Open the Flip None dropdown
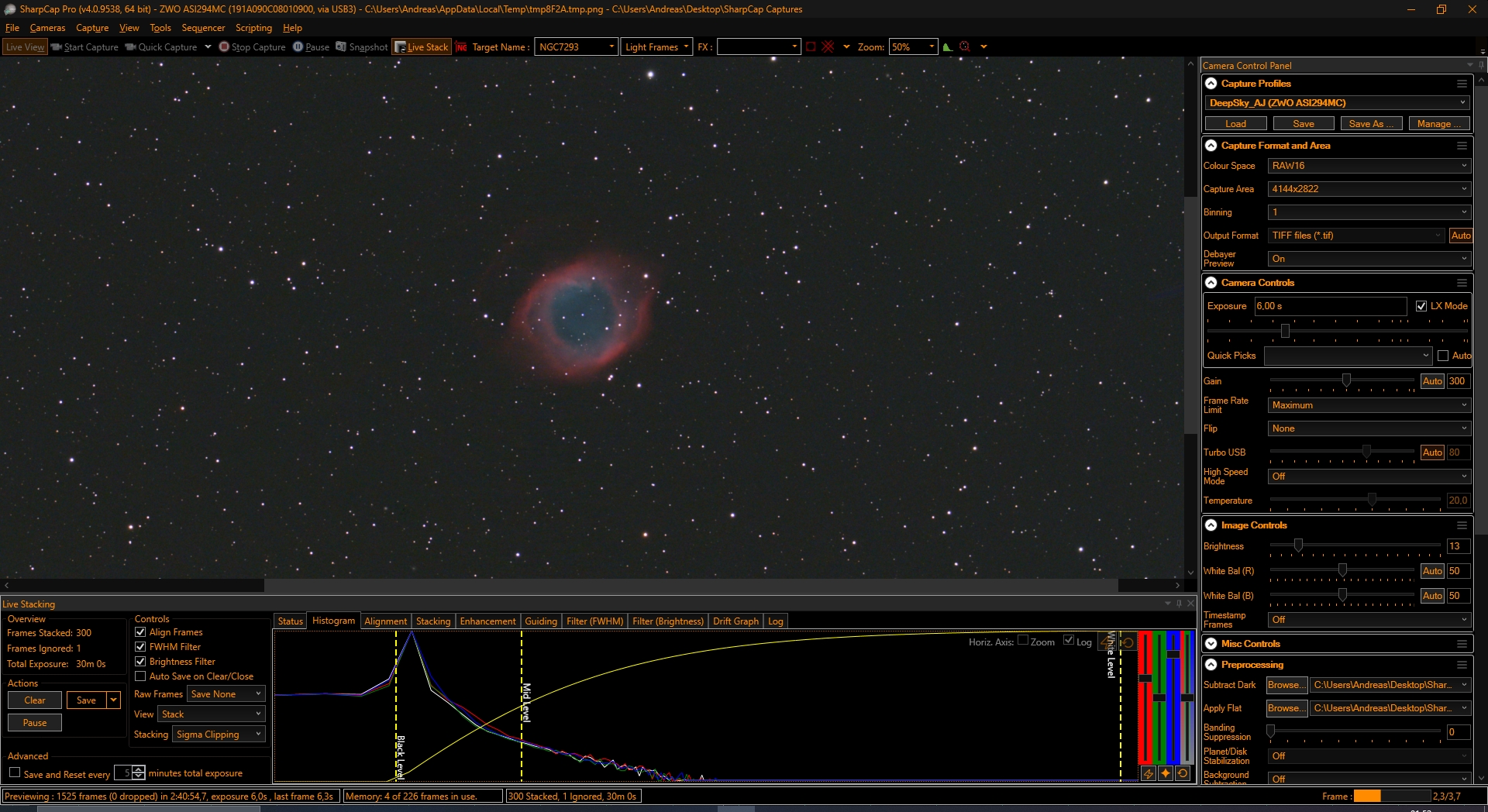1488x812 pixels. point(1369,428)
